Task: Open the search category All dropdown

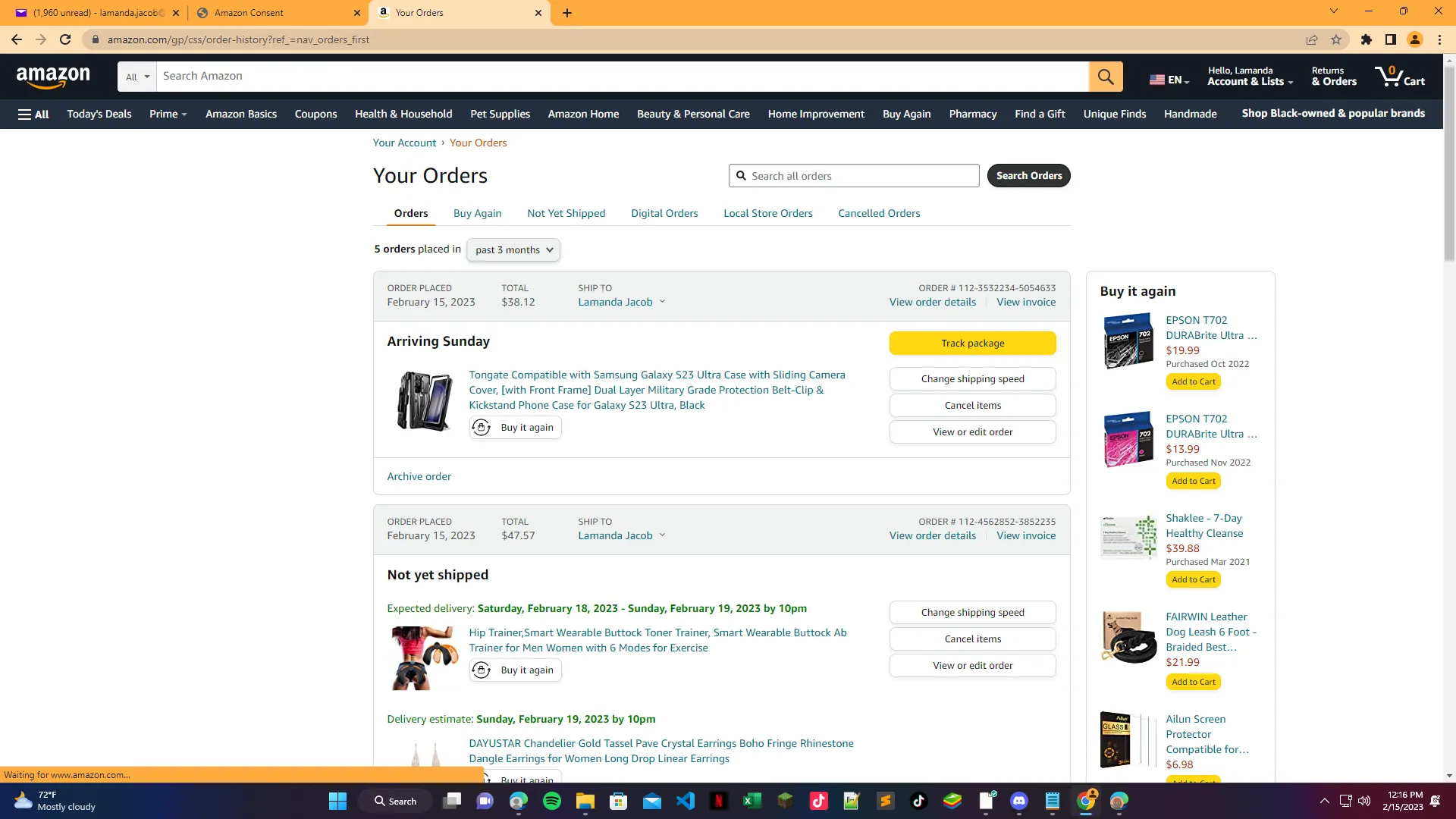Action: [137, 77]
